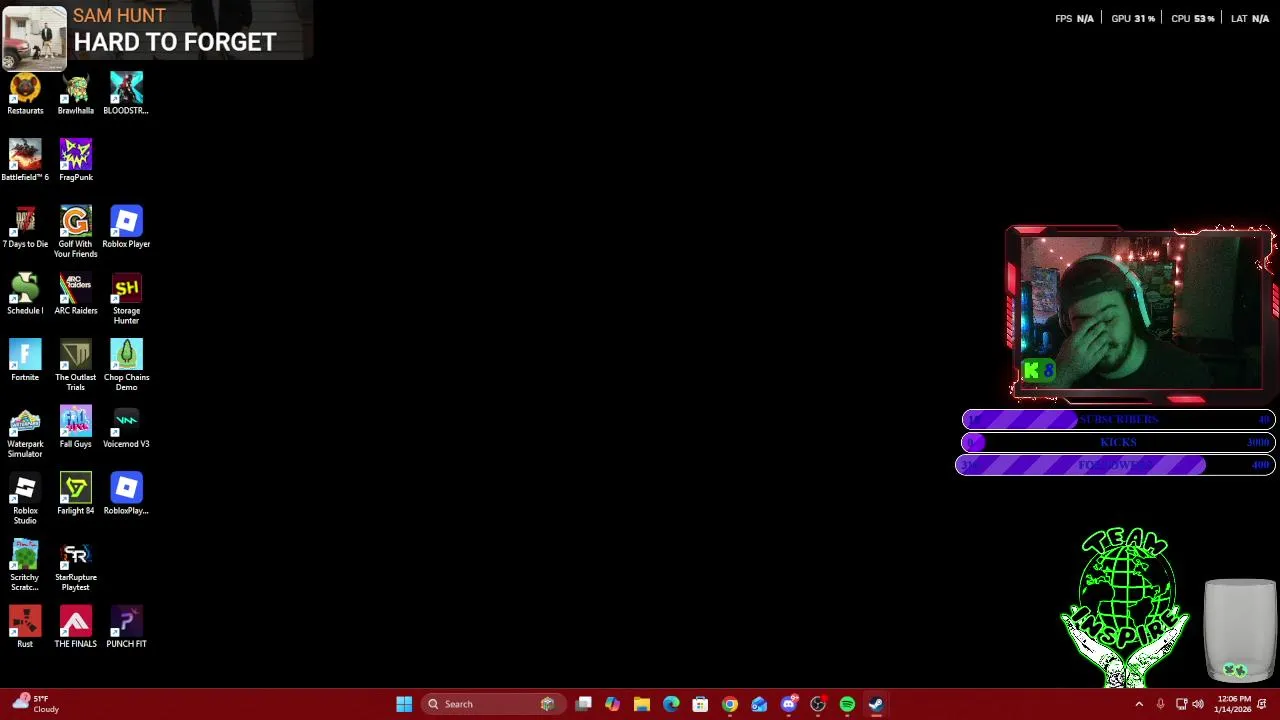Click the webcam overlay thumbnail
Image resolution: width=1280 pixels, height=720 pixels.
click(1140, 313)
